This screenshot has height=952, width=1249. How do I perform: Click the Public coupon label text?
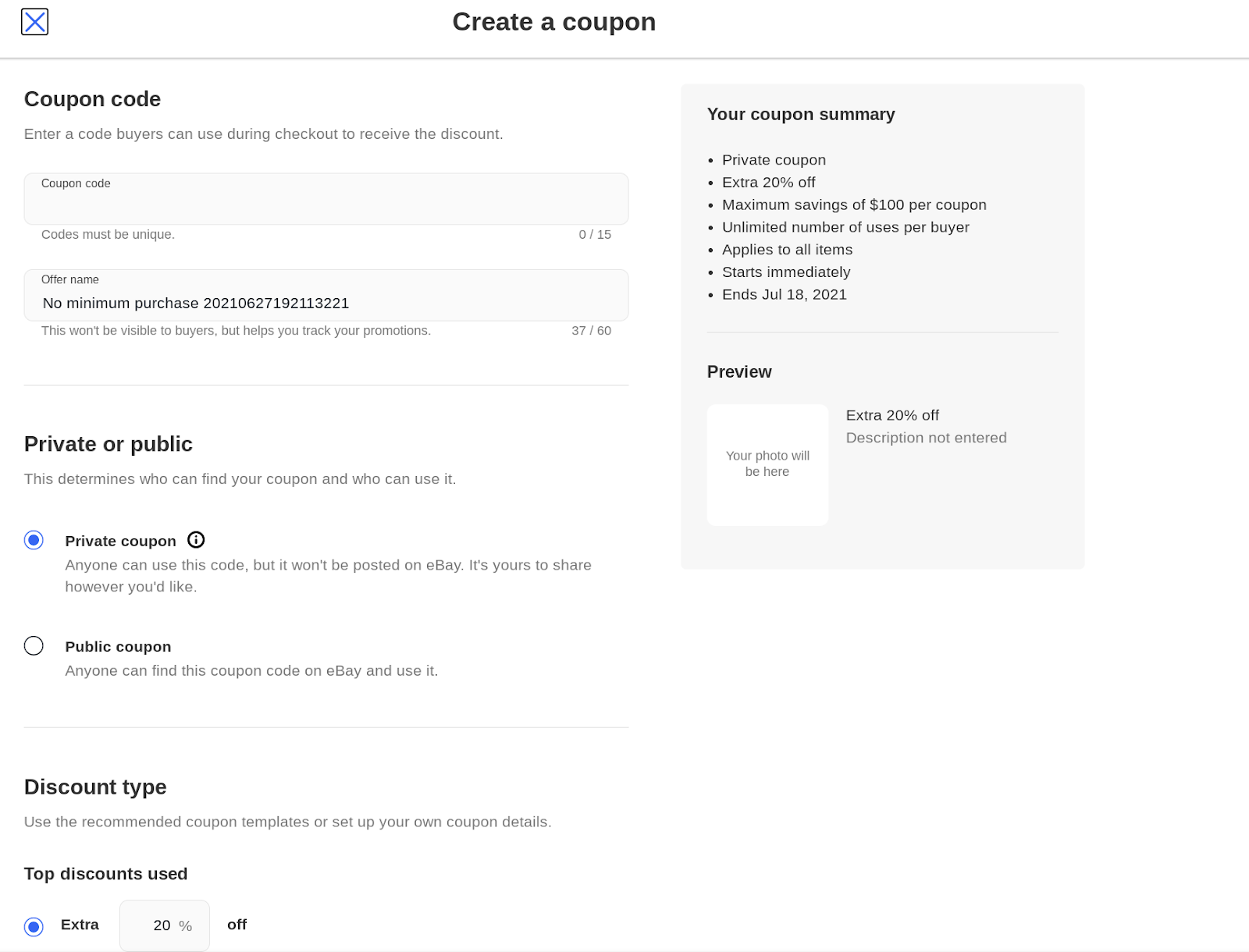tap(118, 647)
